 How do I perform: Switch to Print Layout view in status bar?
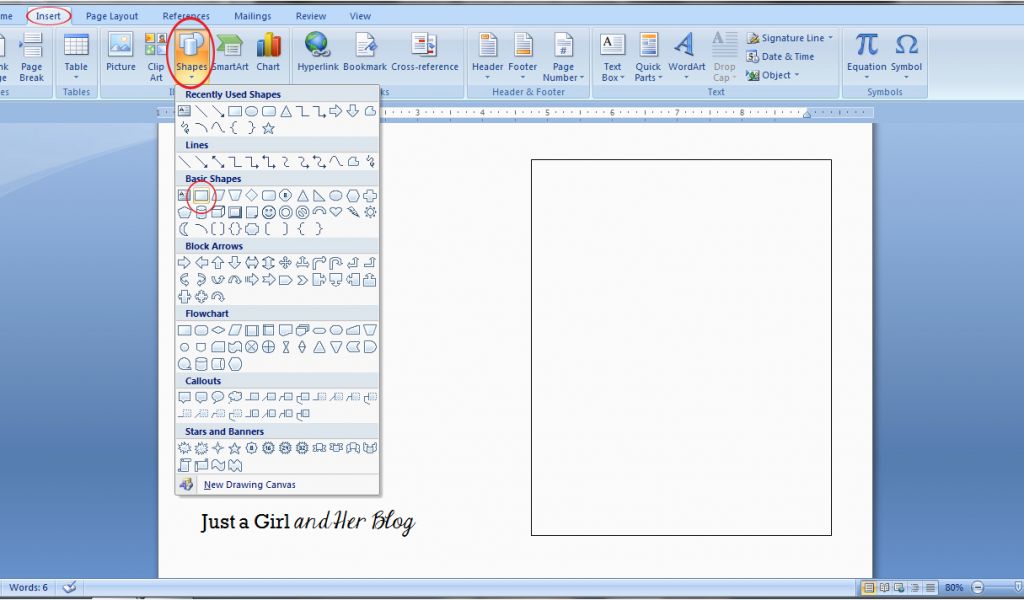click(868, 587)
